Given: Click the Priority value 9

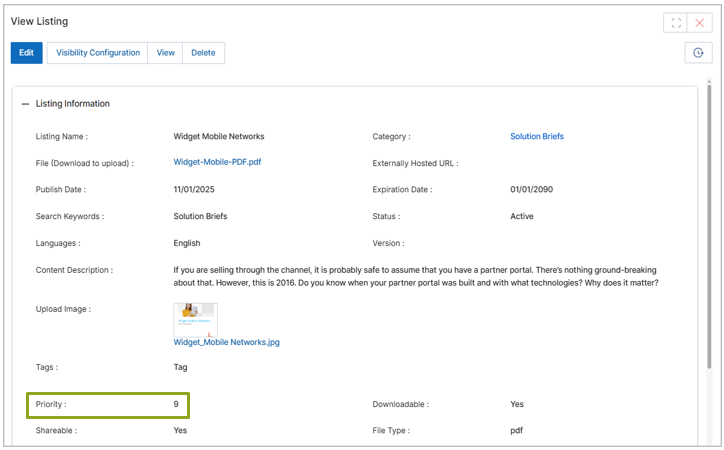Looking at the screenshot, I should point(176,404).
